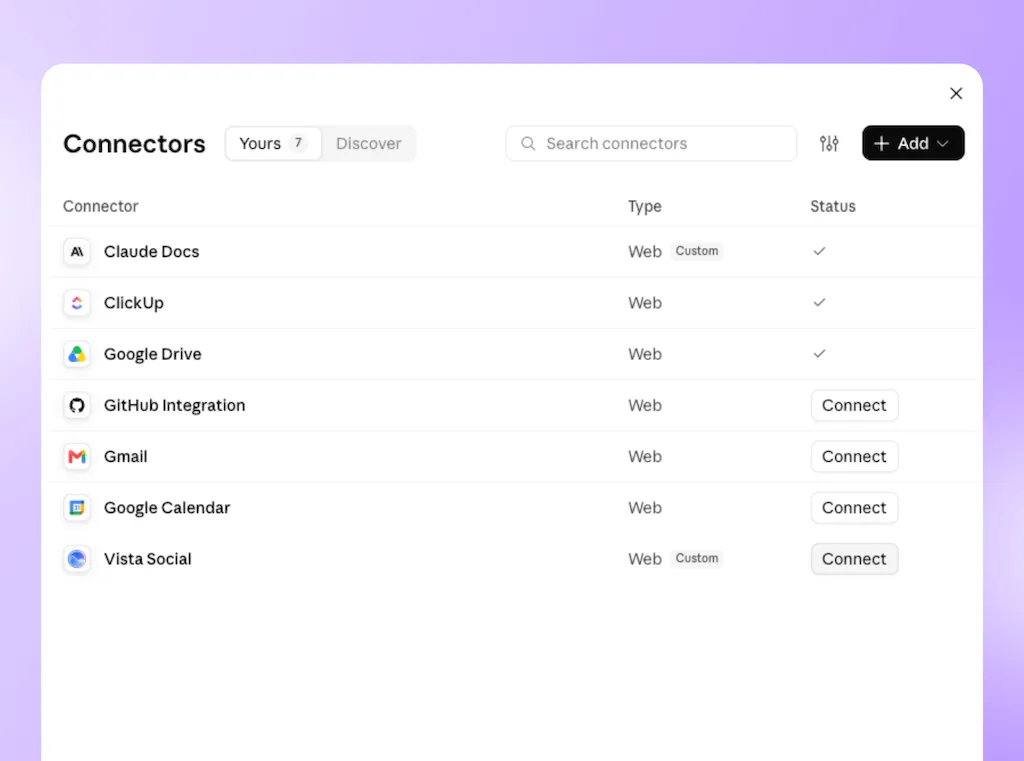Viewport: 1024px width, 761px height.
Task: Click the Gmail envelope icon
Action: pos(77,457)
